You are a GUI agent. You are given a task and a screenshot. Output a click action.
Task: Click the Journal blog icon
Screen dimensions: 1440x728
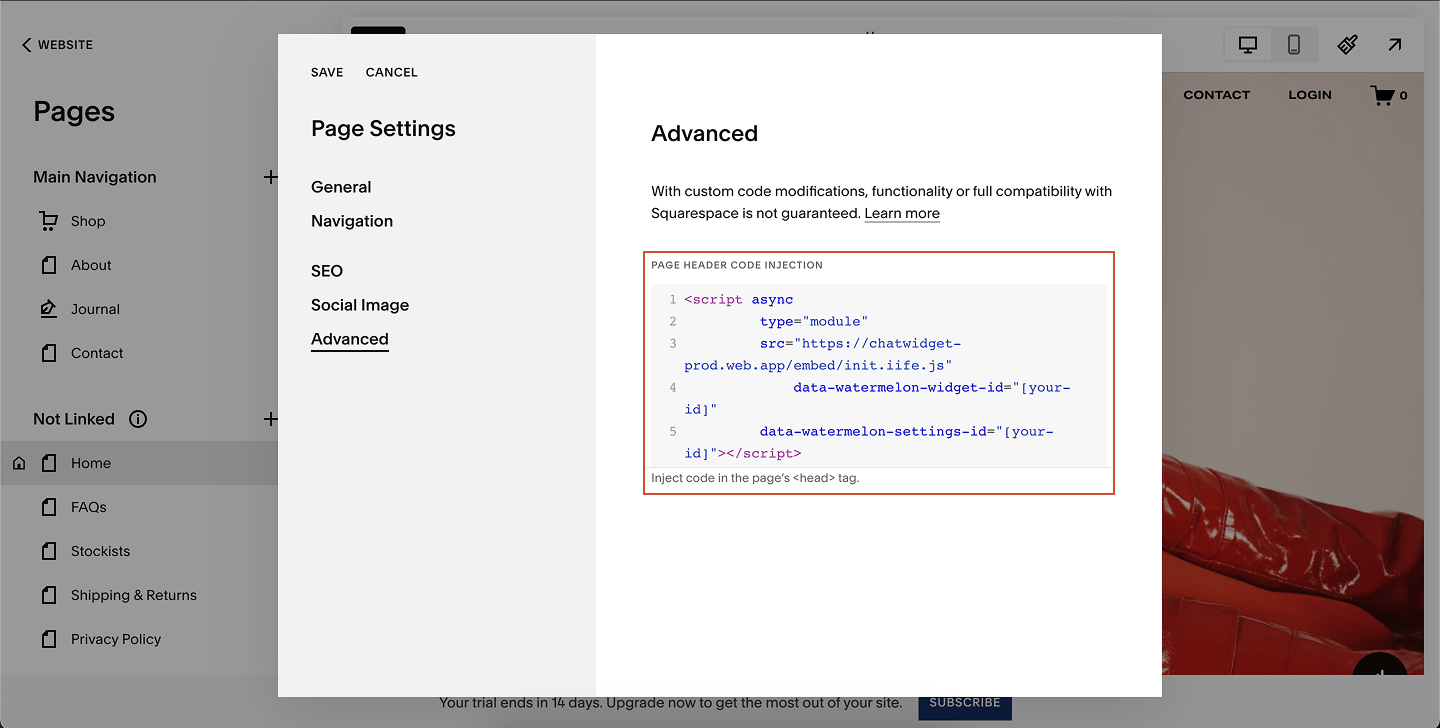point(49,309)
